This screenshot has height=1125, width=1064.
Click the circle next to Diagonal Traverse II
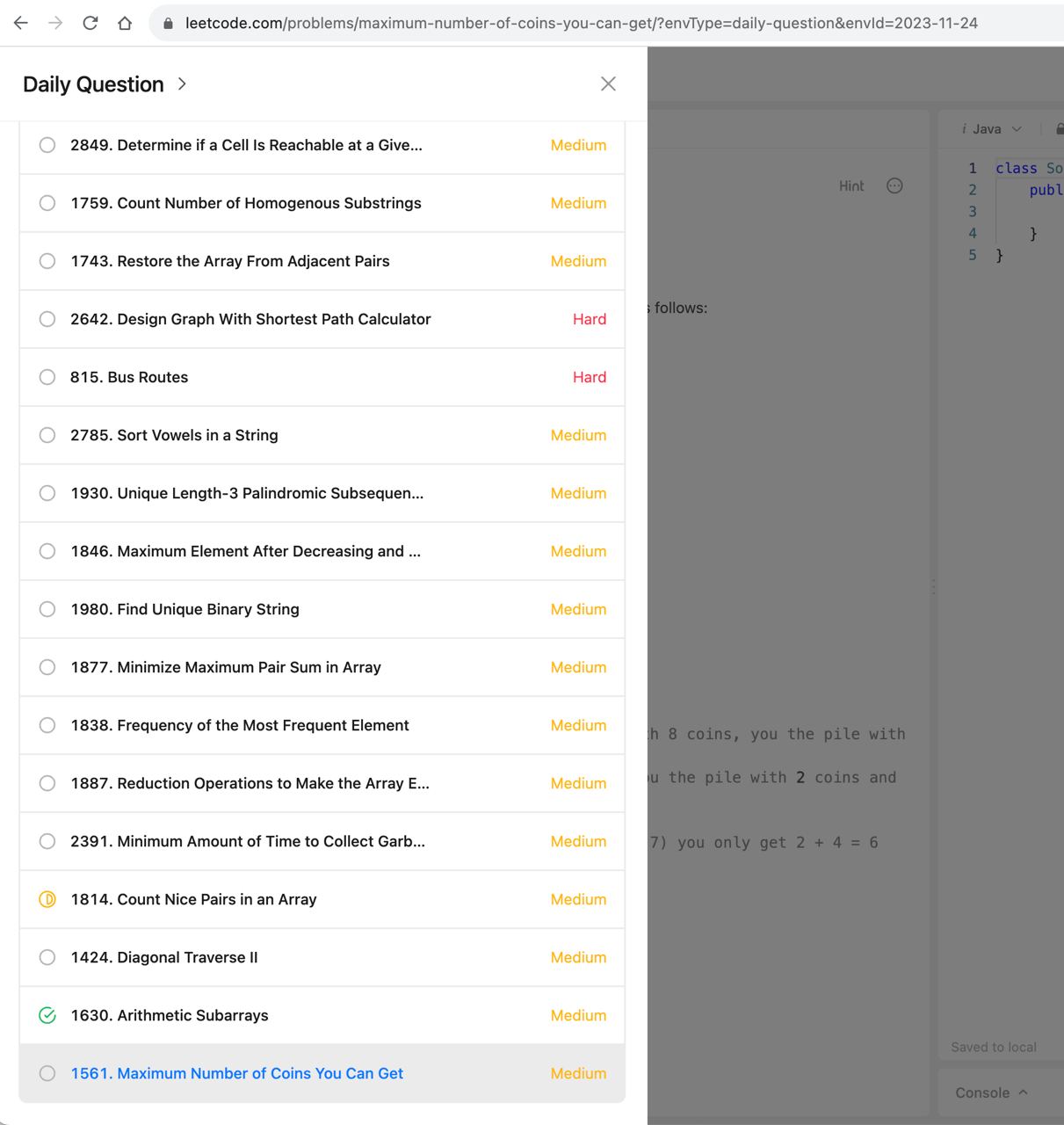click(x=47, y=957)
